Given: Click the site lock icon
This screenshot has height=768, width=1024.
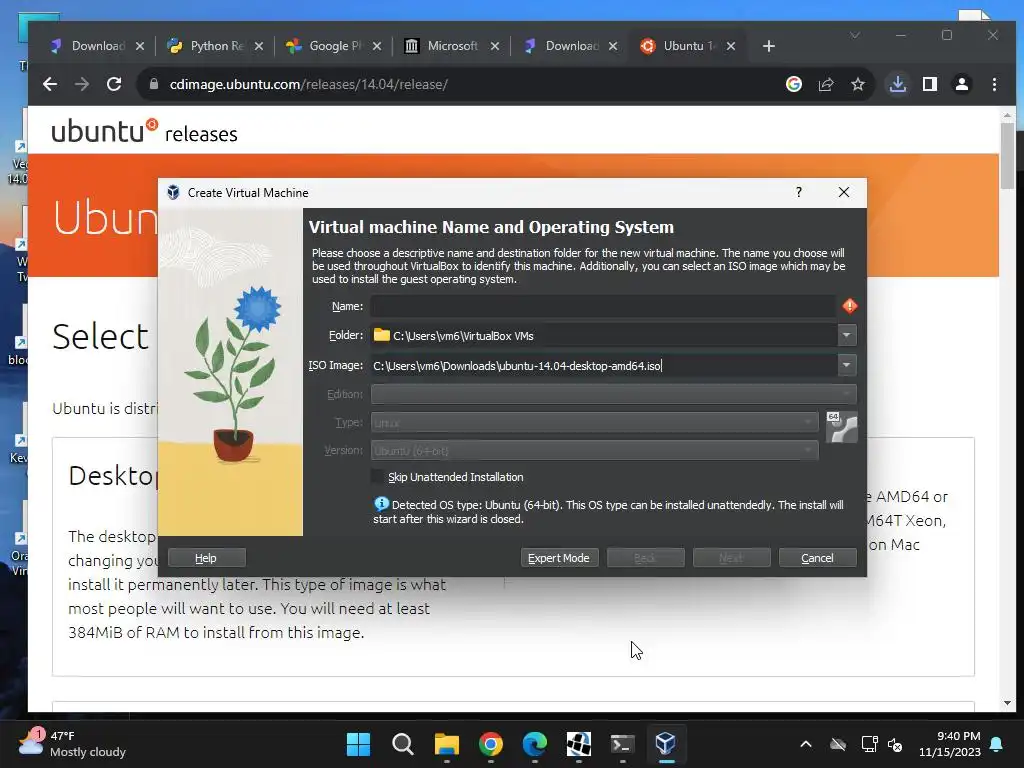Looking at the screenshot, I should pos(154,84).
